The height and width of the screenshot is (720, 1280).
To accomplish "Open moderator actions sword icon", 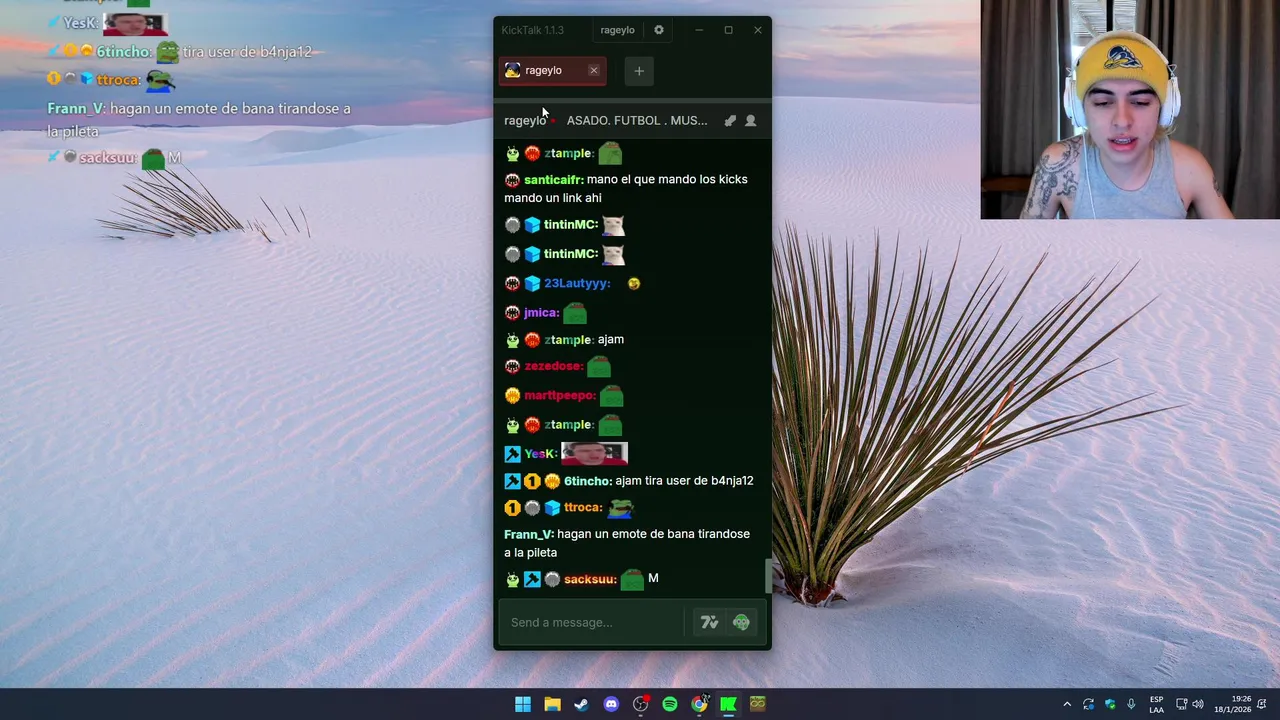I will click(730, 120).
